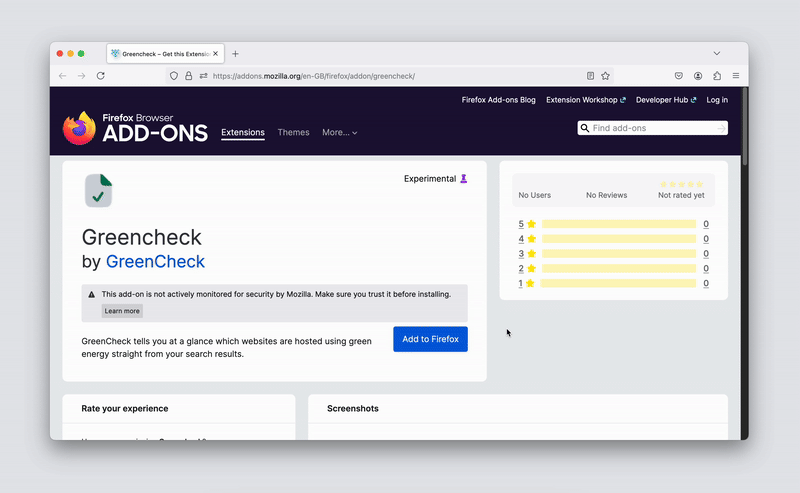Click the Save to Pocket icon
This screenshot has width=800, height=493.
coord(678,76)
